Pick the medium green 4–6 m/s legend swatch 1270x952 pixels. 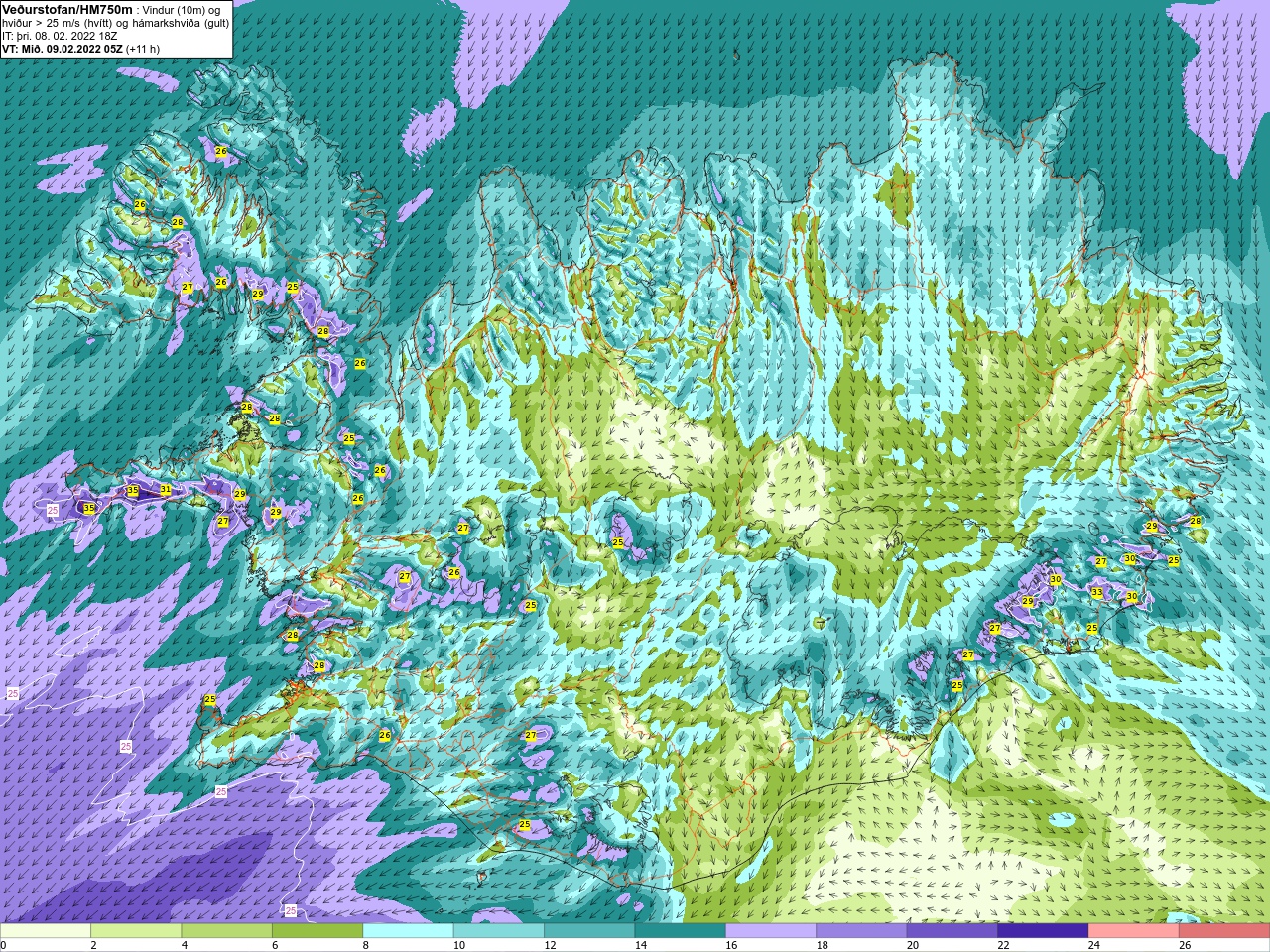coord(227,931)
